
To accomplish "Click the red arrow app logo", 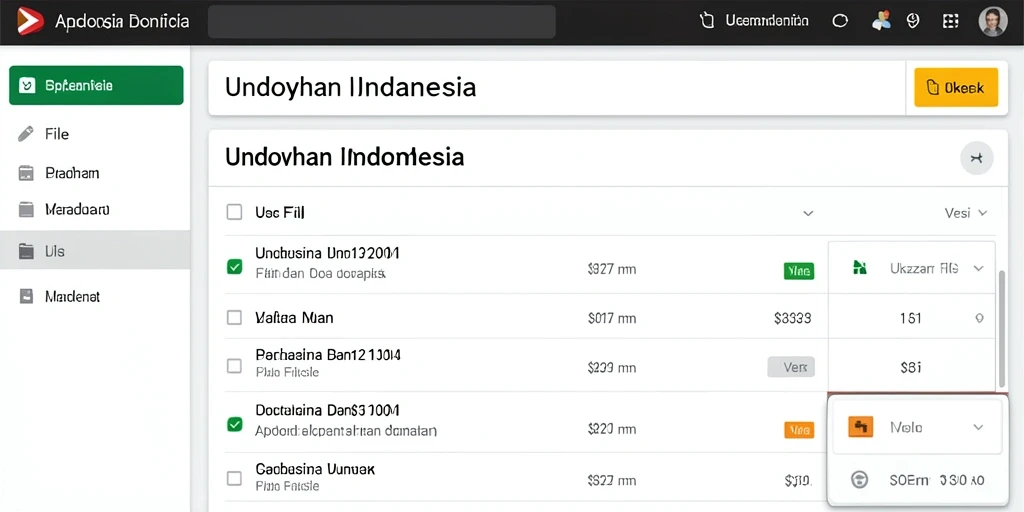I will (x=30, y=22).
